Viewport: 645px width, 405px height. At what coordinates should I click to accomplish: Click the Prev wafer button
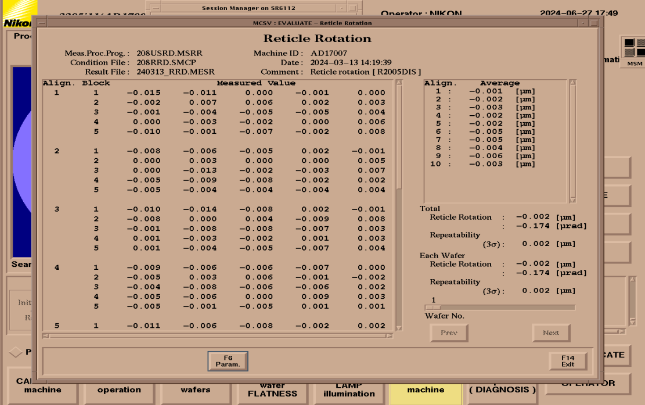click(449, 332)
